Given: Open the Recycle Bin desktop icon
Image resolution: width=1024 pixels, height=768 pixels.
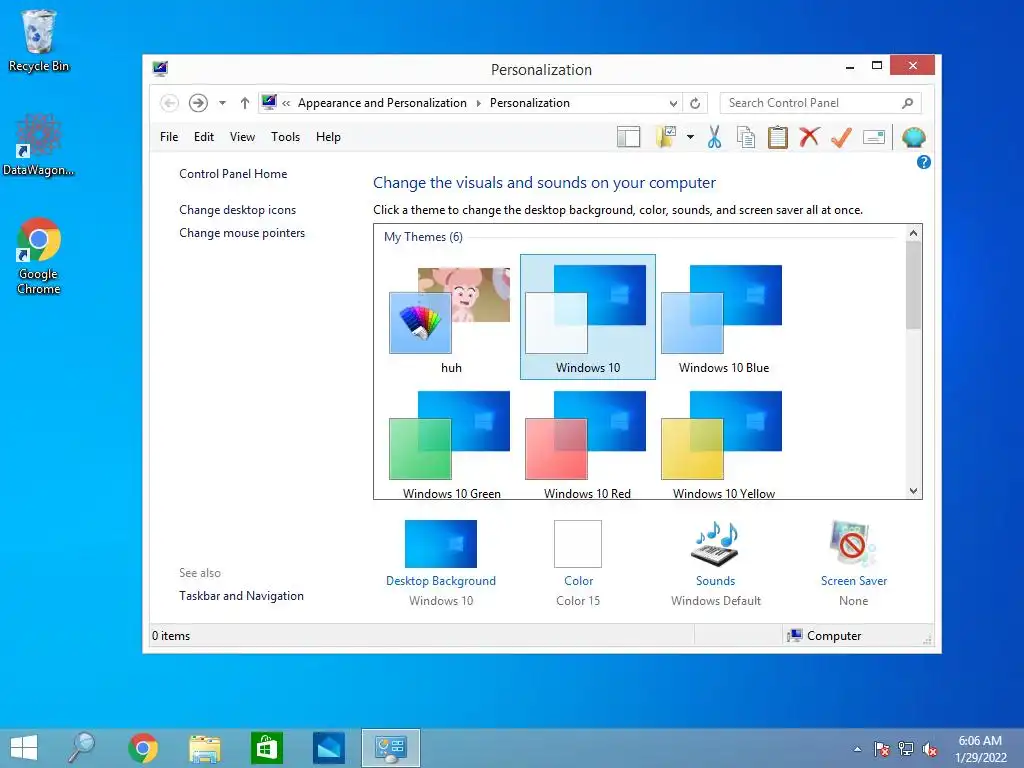Looking at the screenshot, I should pos(39,41).
